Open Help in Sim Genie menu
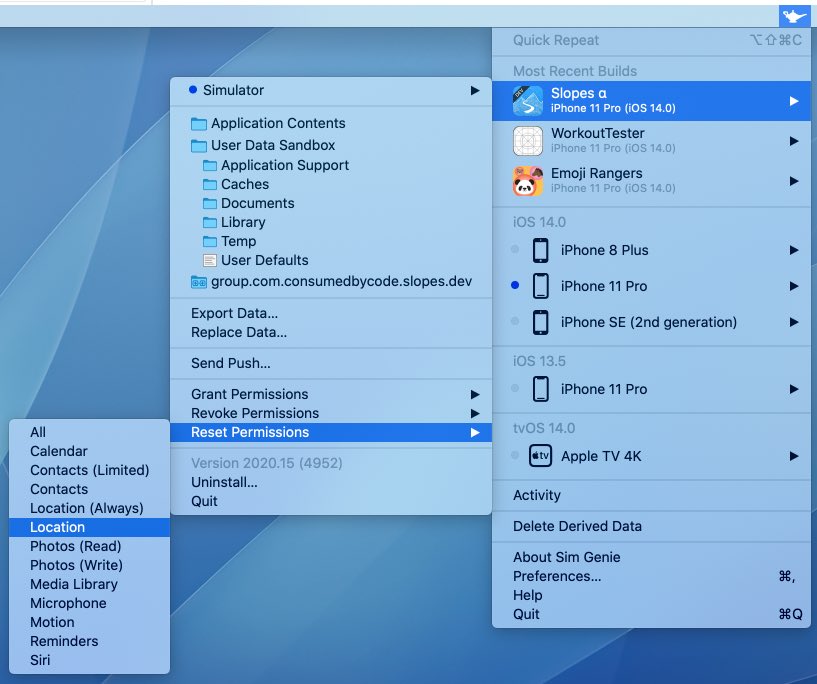The width and height of the screenshot is (817, 684). coord(651,595)
